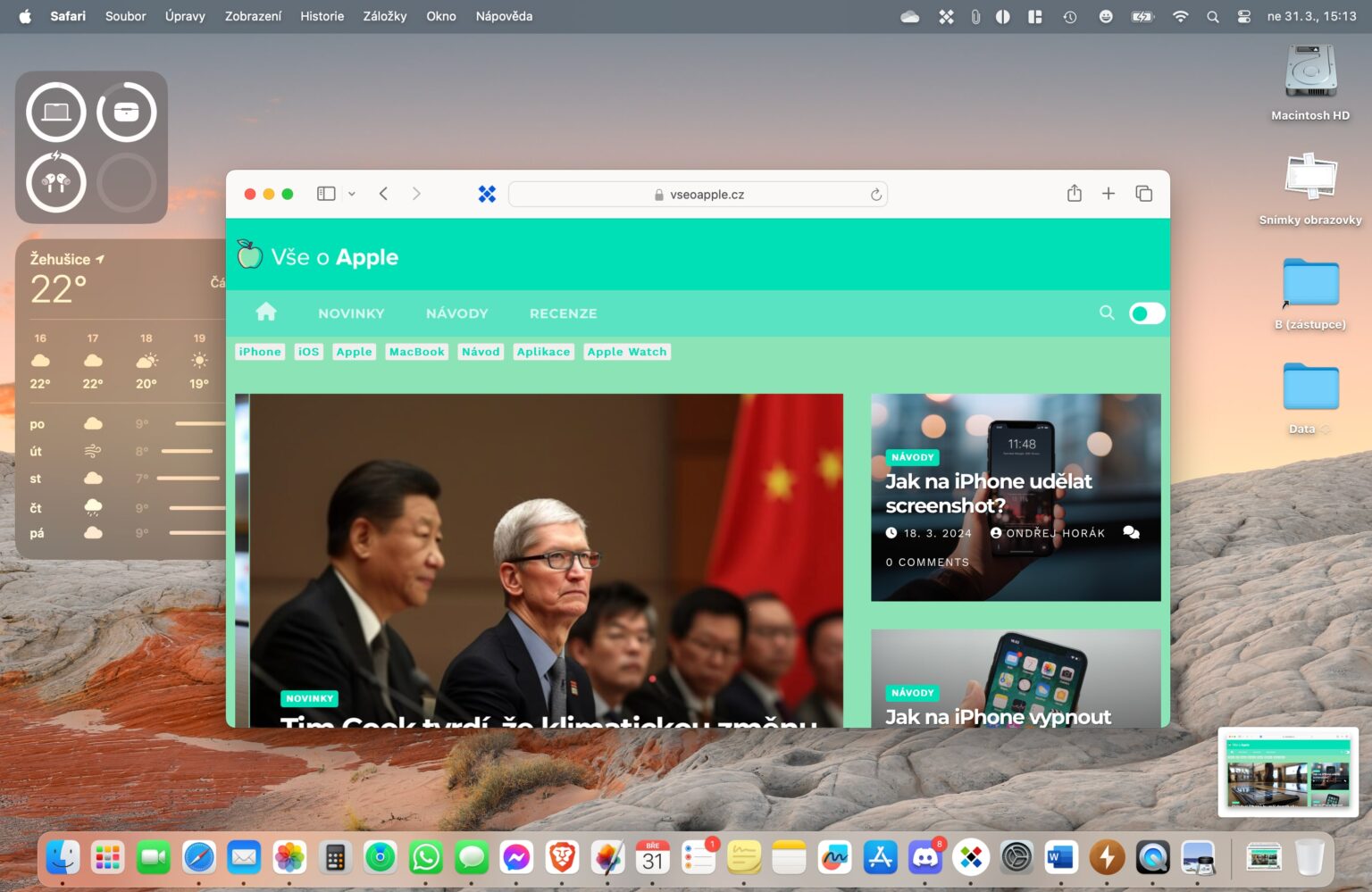The width and height of the screenshot is (1372, 892).
Task: Open a new tab with plus icon
Action: pos(1108,194)
